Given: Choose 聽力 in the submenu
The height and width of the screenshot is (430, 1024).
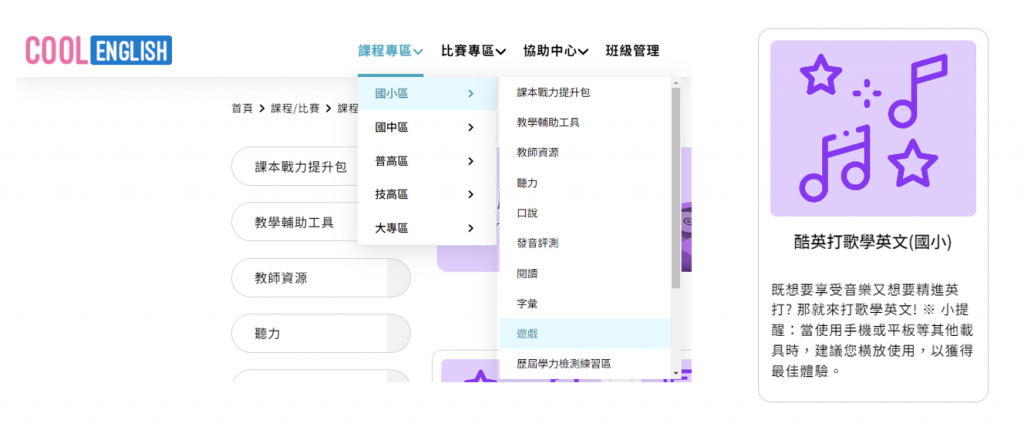Looking at the screenshot, I should click(x=584, y=183).
